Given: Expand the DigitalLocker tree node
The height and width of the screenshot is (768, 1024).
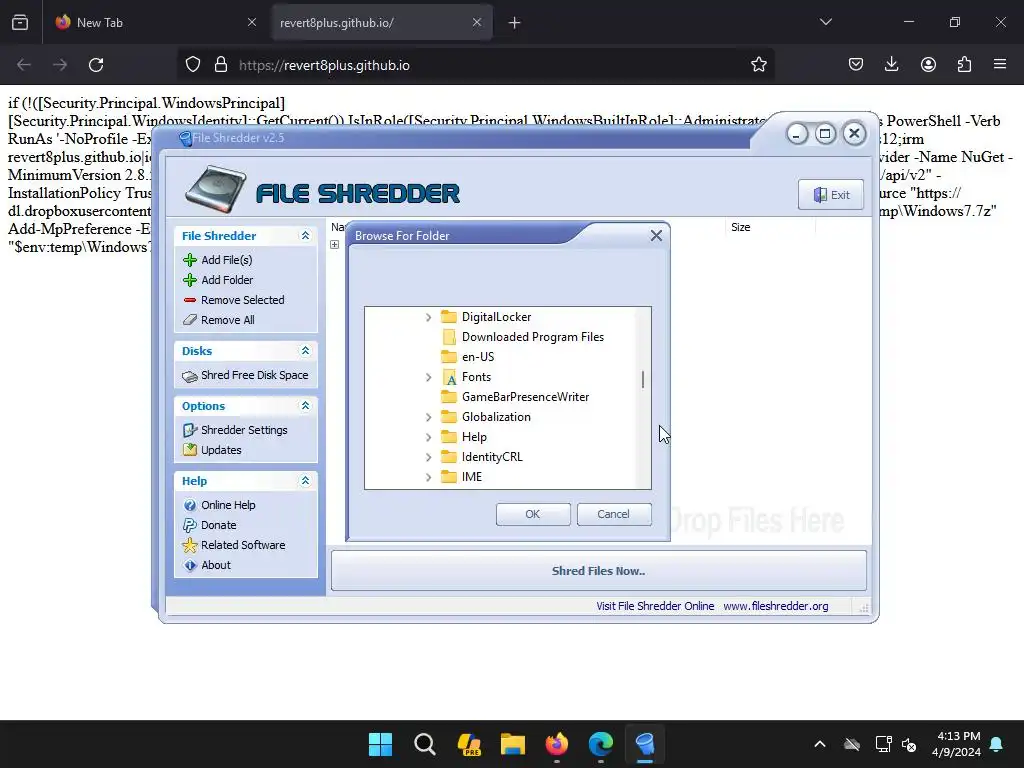Looking at the screenshot, I should pyautogui.click(x=428, y=317).
